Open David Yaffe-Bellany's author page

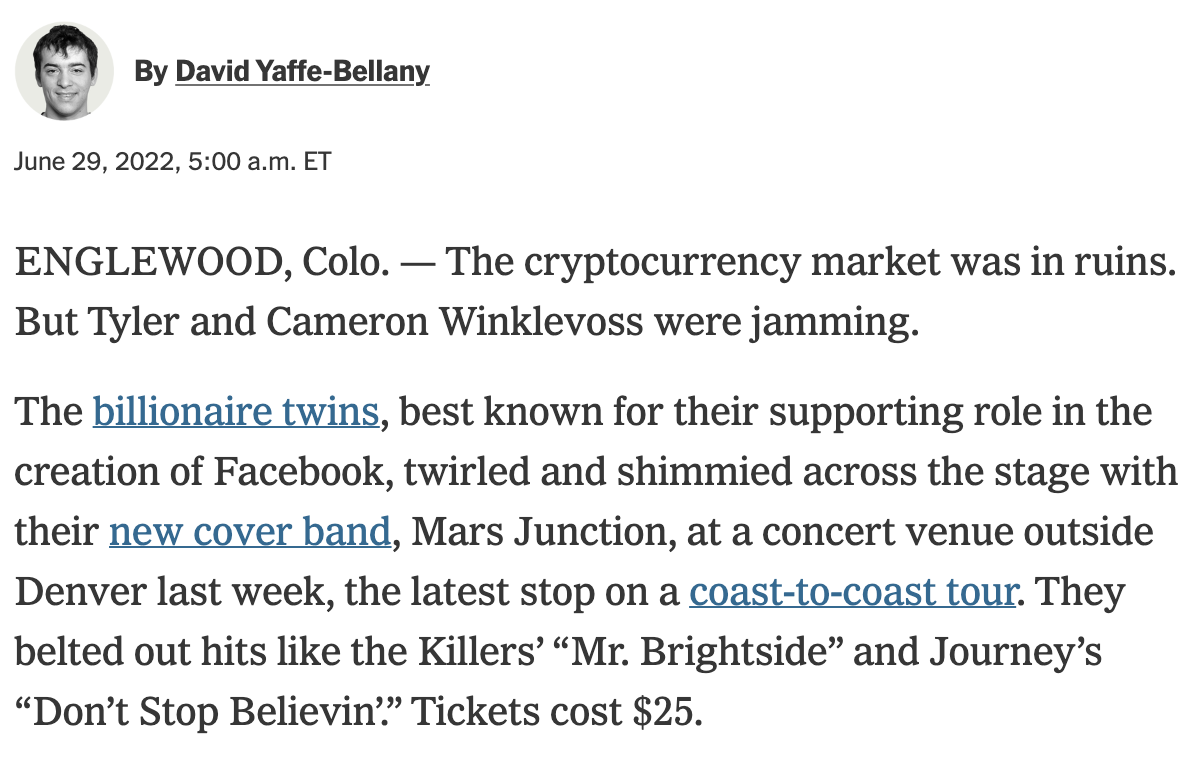302,72
